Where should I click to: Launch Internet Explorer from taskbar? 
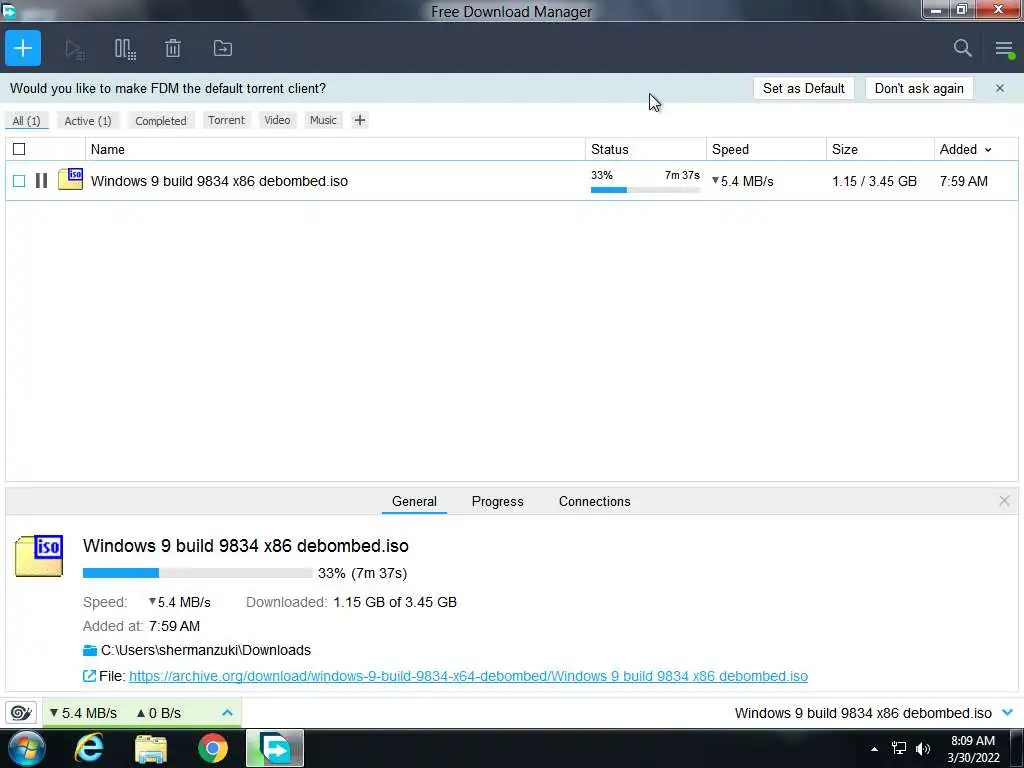89,748
